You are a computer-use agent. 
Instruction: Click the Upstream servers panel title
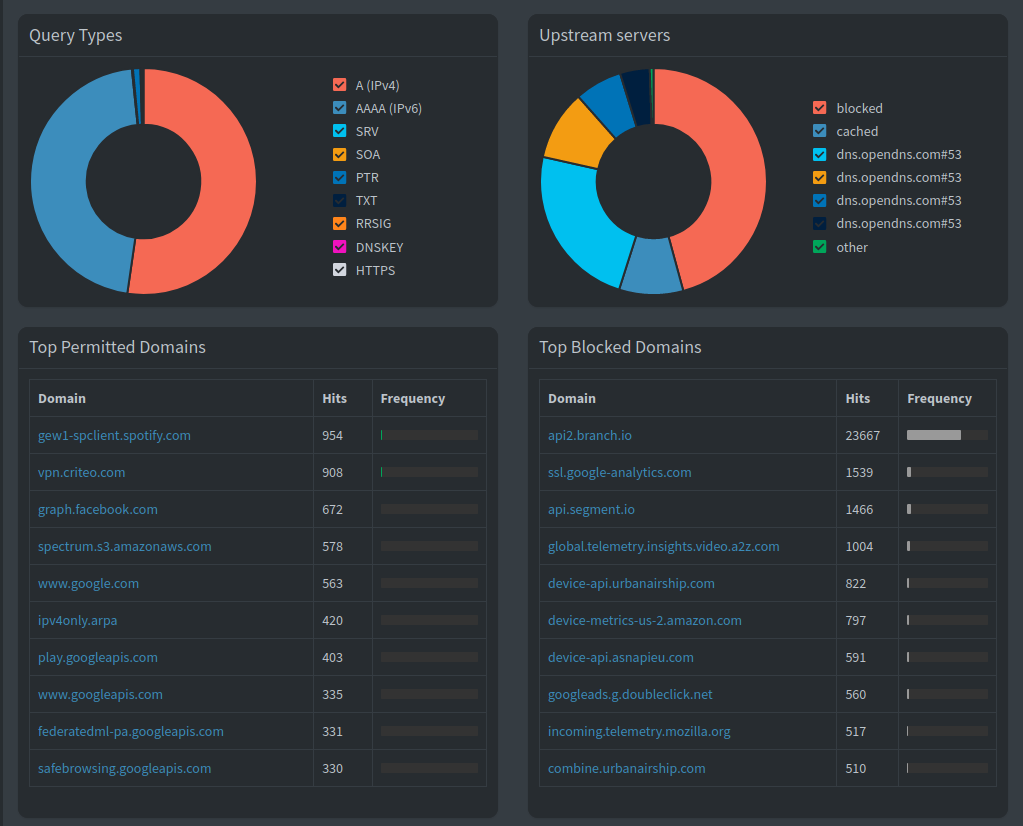click(605, 35)
